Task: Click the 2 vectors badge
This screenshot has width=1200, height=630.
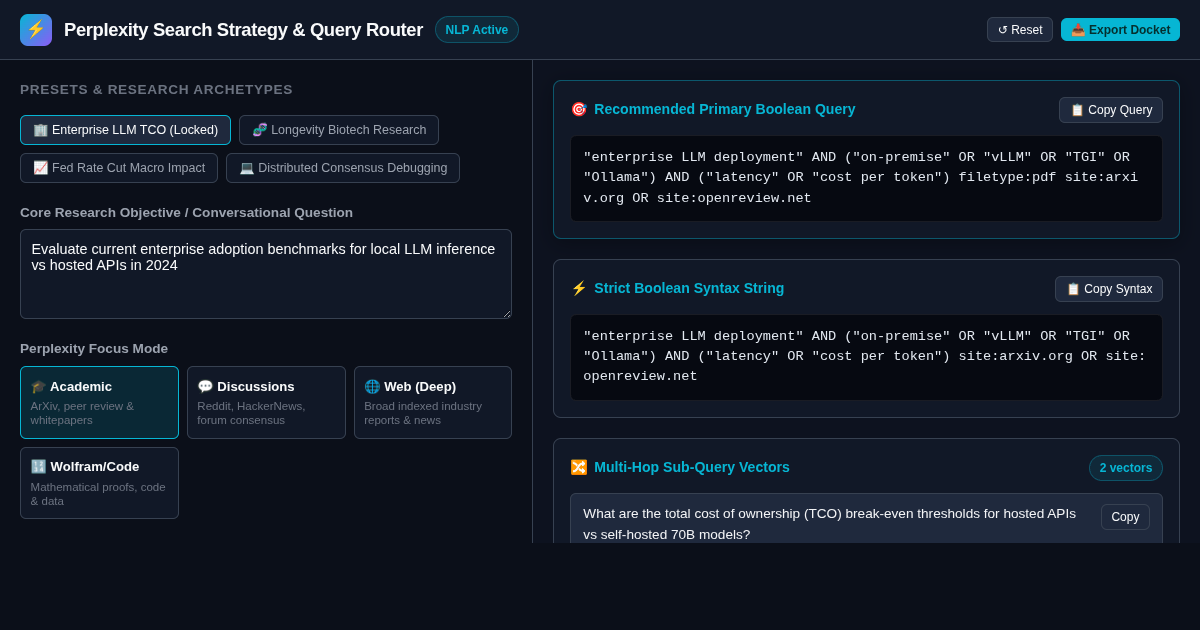Action: (x=1126, y=468)
